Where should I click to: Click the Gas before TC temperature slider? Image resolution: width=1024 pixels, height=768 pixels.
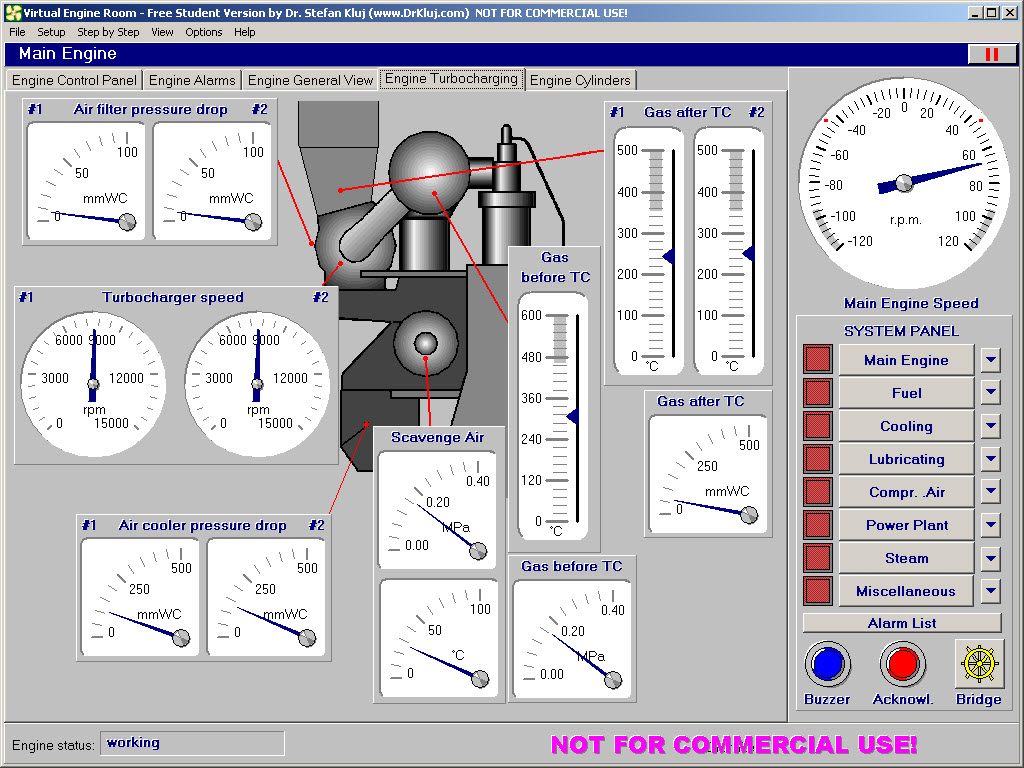tap(572, 416)
